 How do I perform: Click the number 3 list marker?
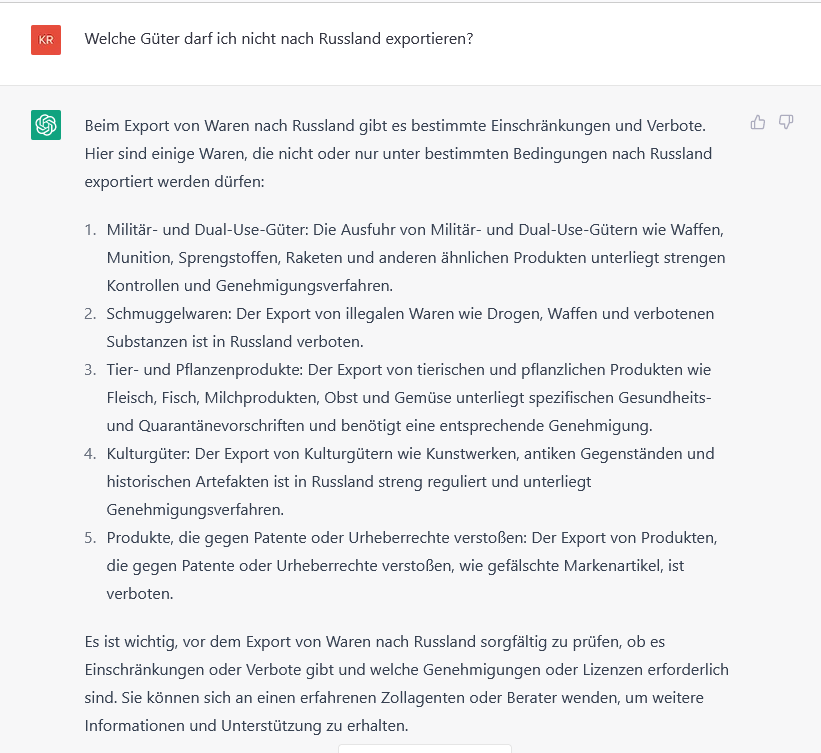(91, 368)
